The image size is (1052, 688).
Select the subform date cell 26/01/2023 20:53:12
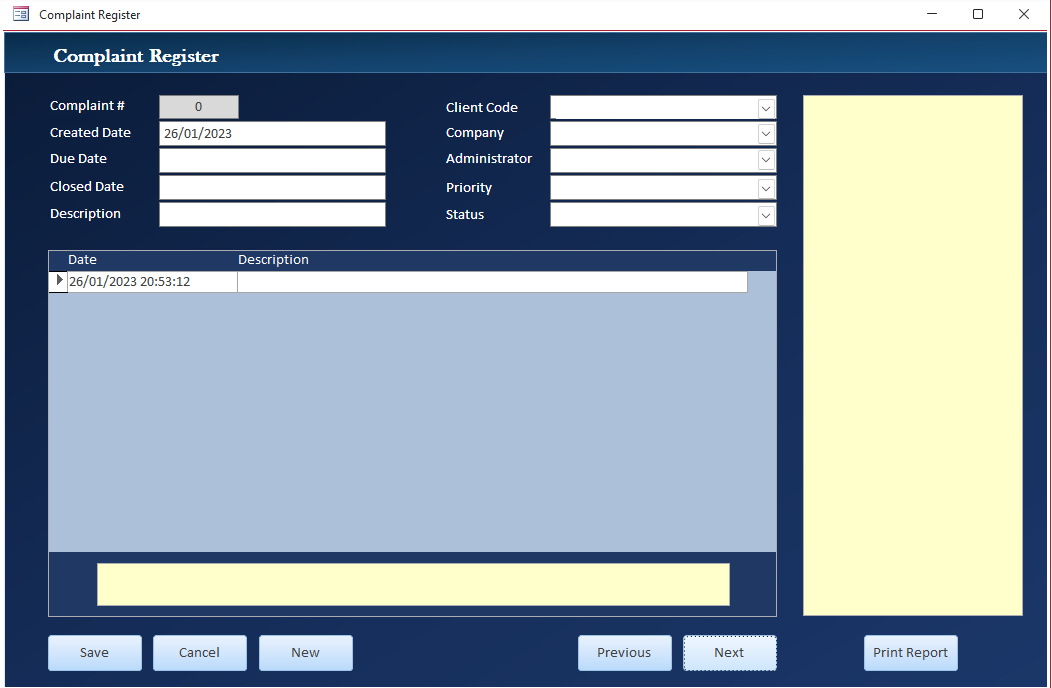[152, 282]
